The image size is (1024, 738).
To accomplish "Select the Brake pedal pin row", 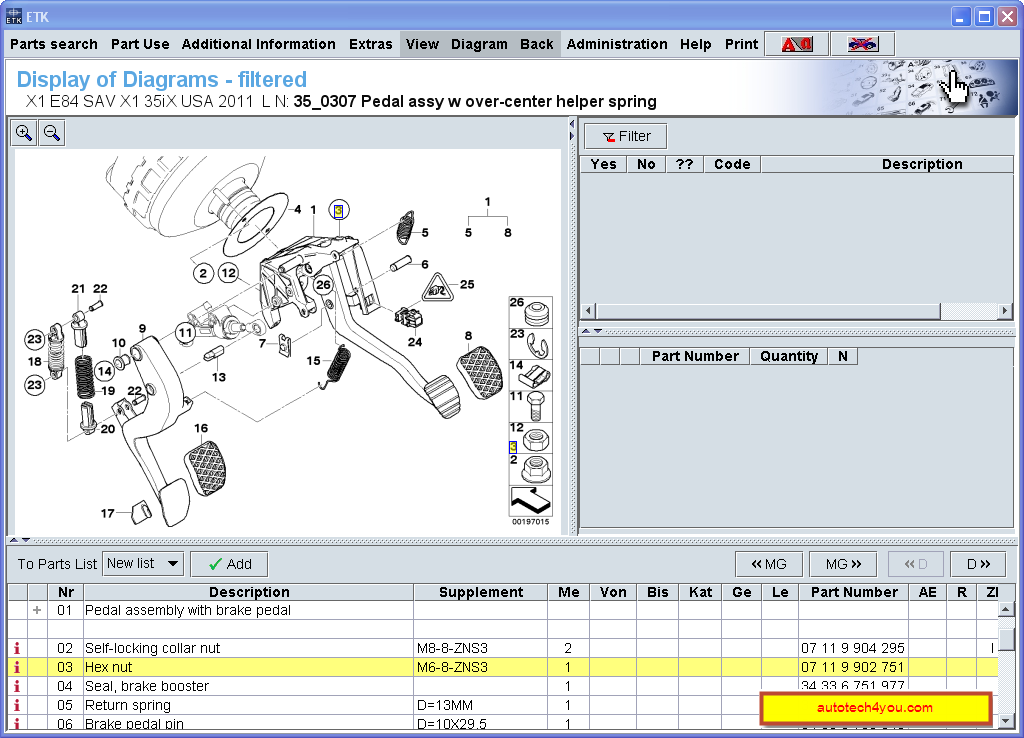I will click(x=503, y=723).
